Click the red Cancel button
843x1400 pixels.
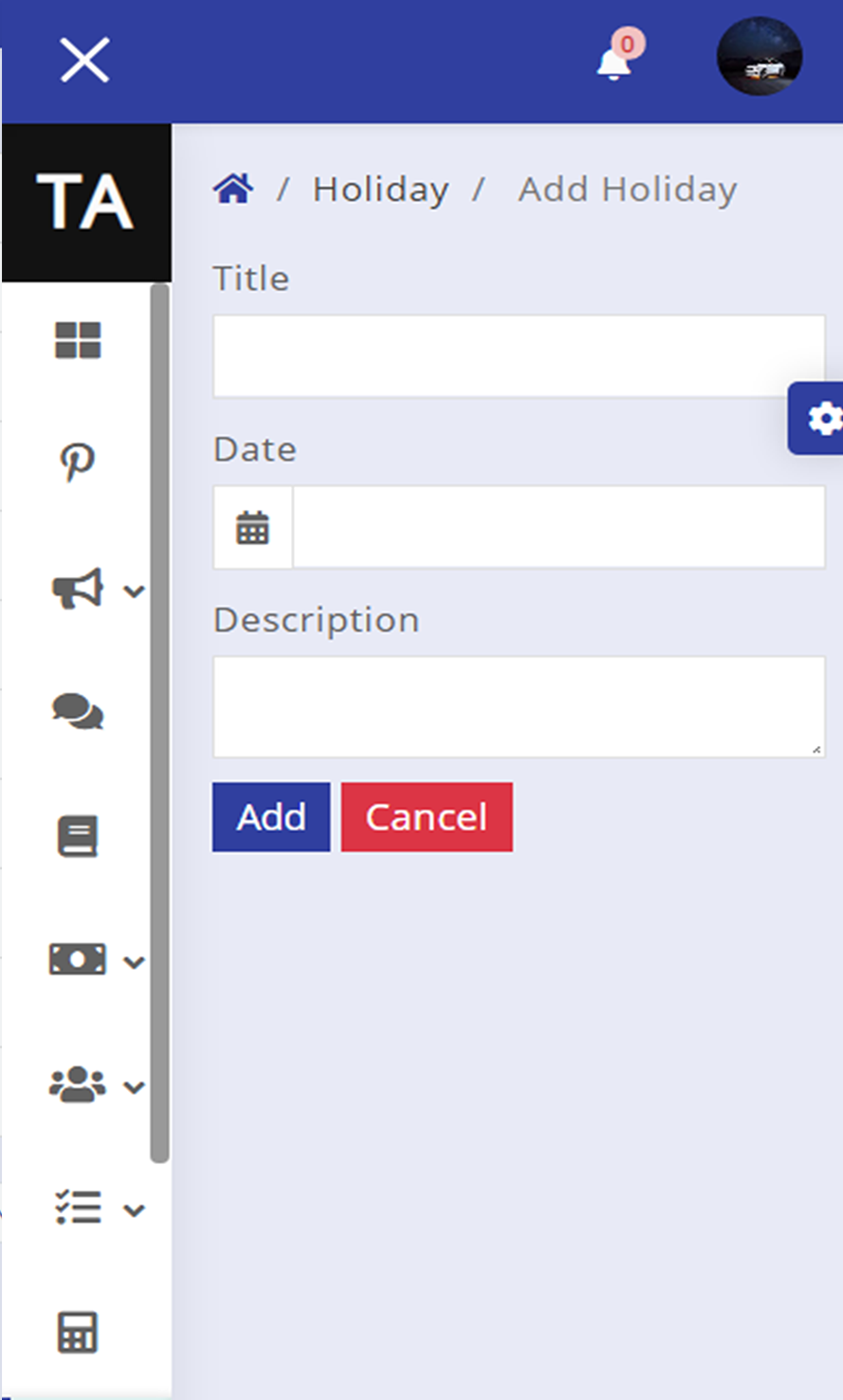click(x=427, y=817)
